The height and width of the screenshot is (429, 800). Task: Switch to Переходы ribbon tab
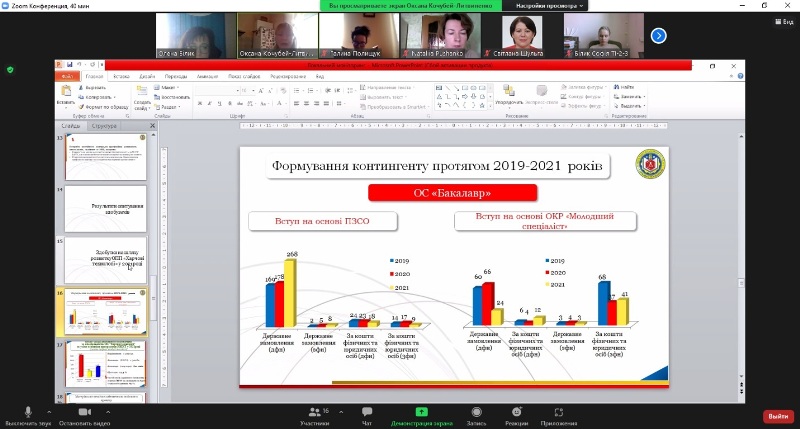[x=176, y=77]
